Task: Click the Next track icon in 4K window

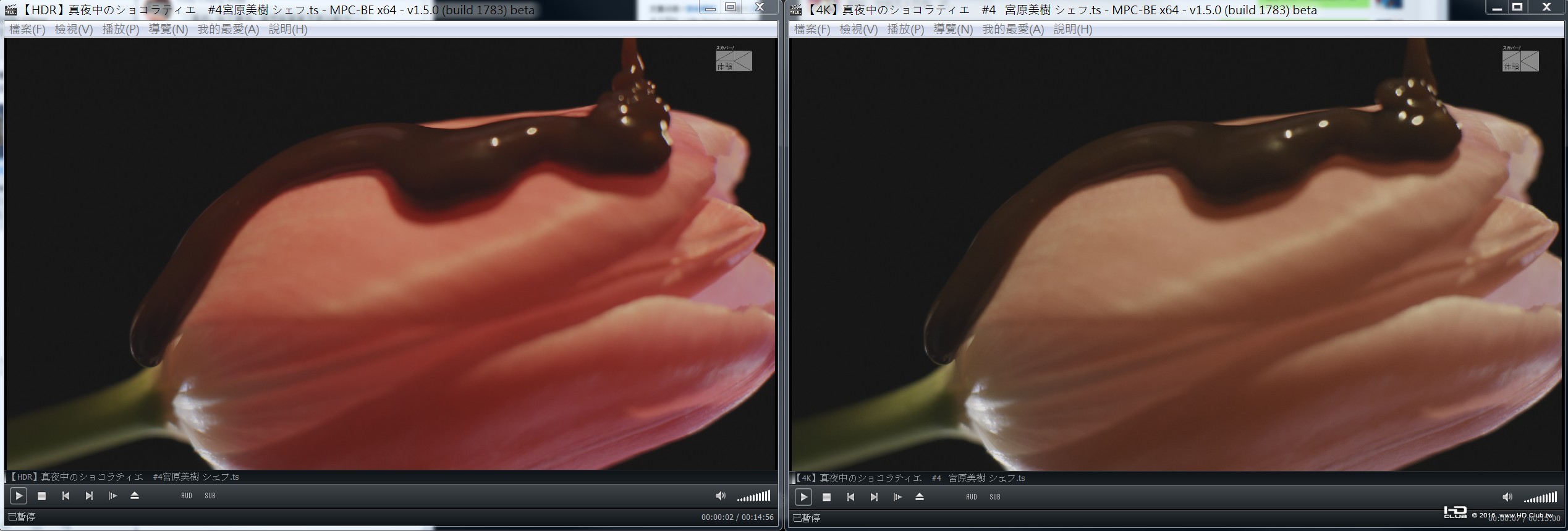Action: [x=874, y=497]
